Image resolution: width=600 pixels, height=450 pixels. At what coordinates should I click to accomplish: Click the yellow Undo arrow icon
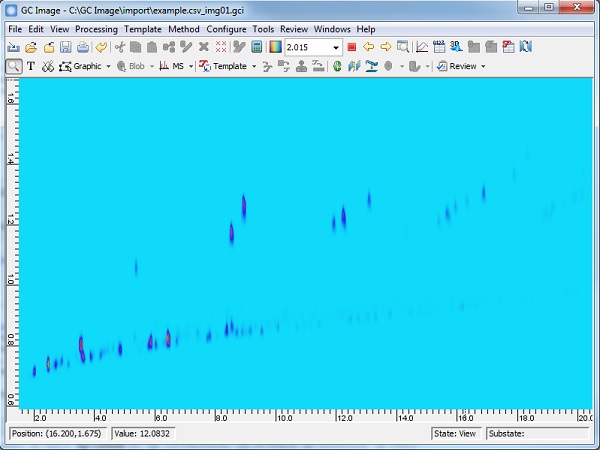pyautogui.click(x=101, y=47)
